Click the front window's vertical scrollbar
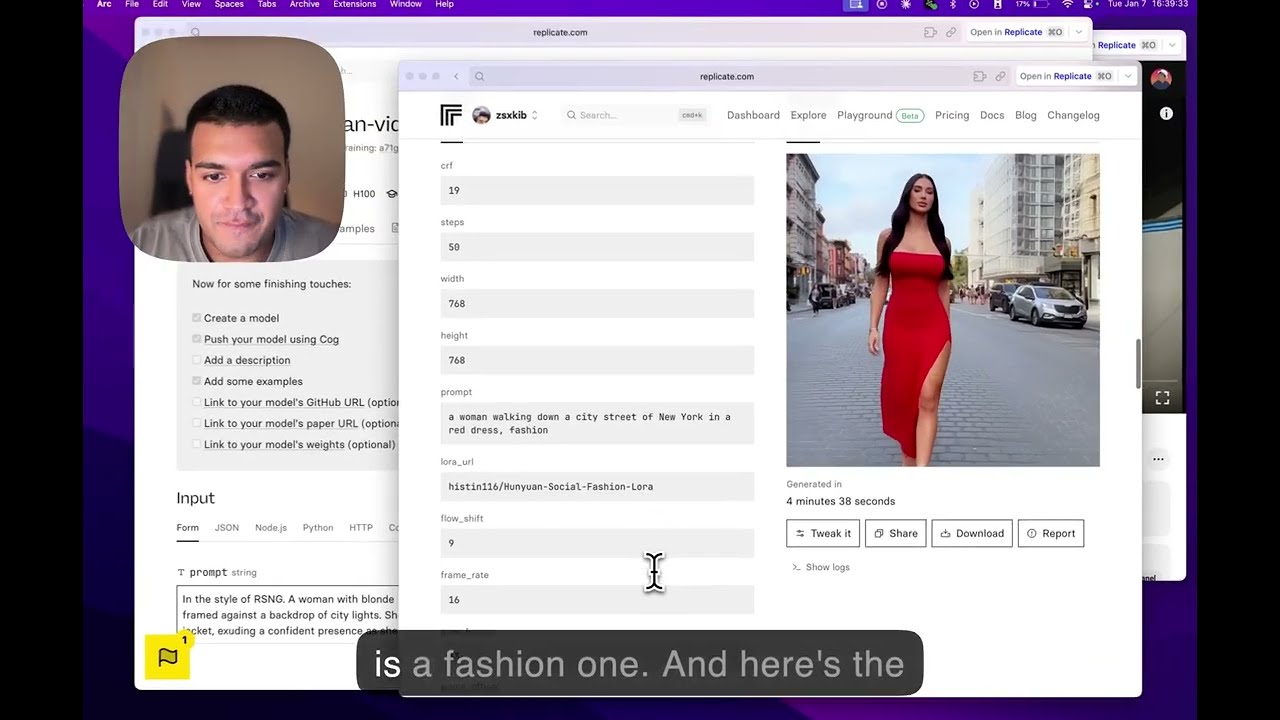1280x720 pixels. (1137, 365)
